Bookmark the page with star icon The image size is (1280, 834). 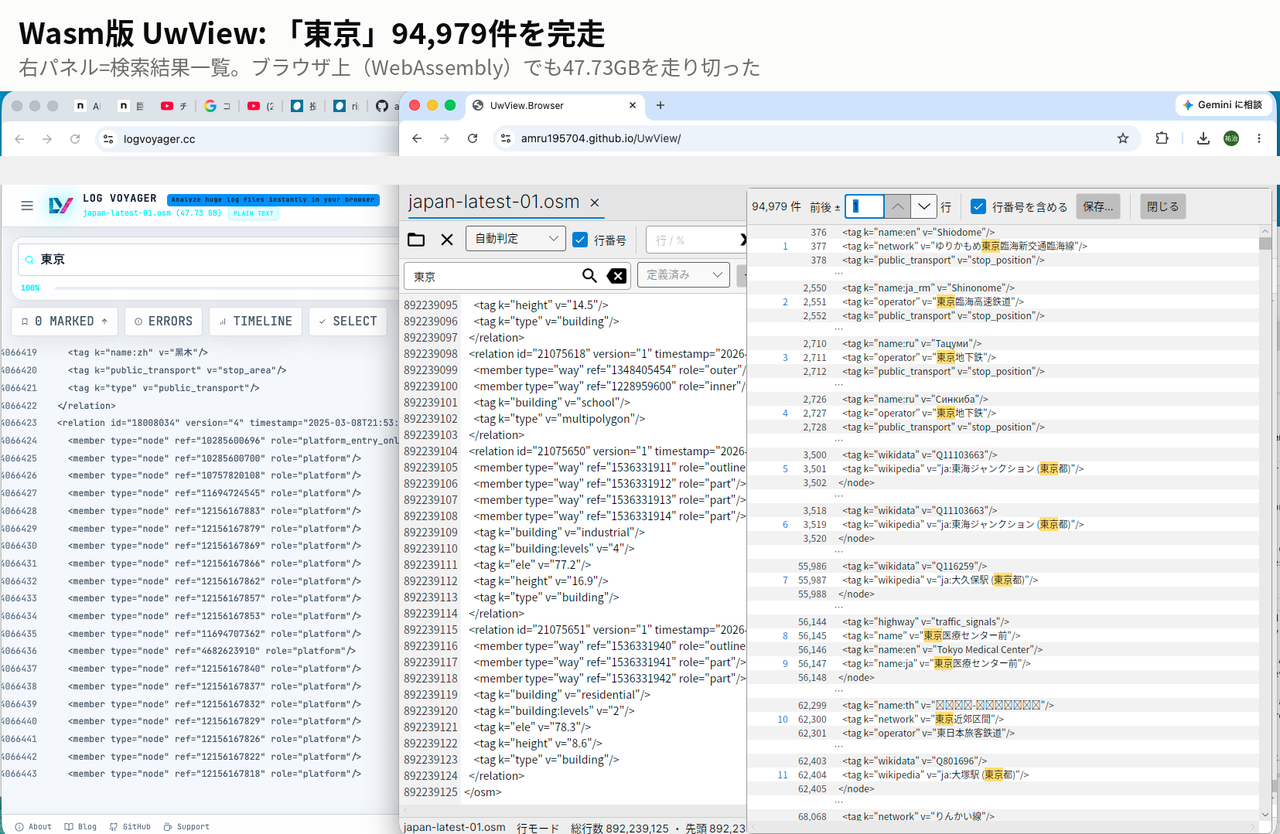(x=1123, y=138)
